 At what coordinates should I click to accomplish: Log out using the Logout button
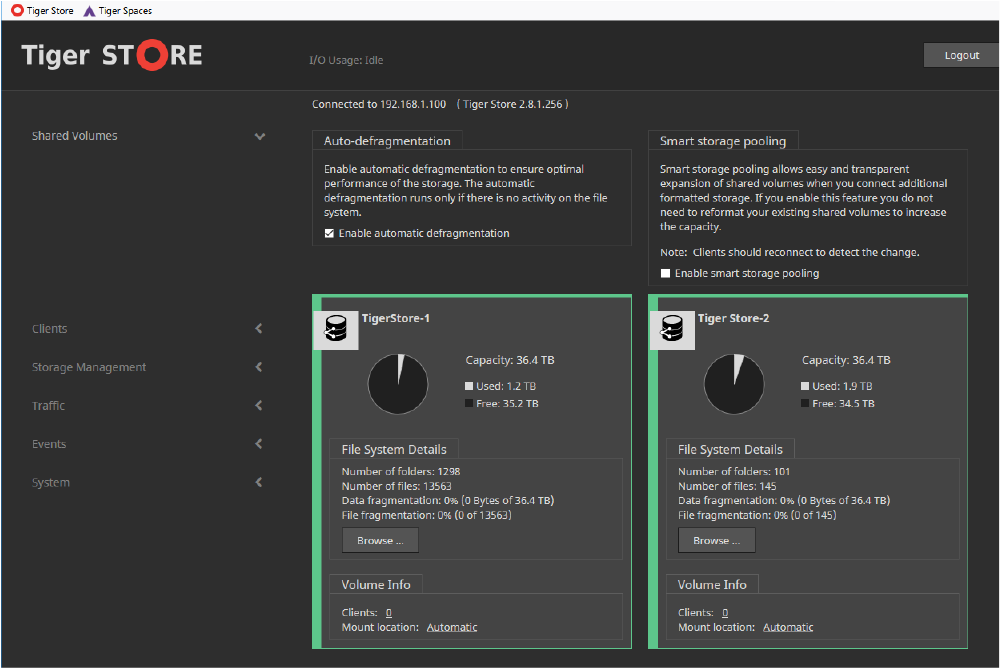(961, 56)
